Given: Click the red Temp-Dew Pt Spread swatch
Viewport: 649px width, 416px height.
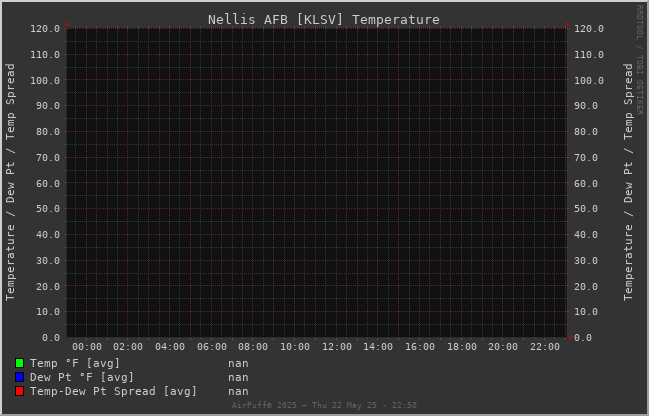Looking at the screenshot, I should pos(19,391).
